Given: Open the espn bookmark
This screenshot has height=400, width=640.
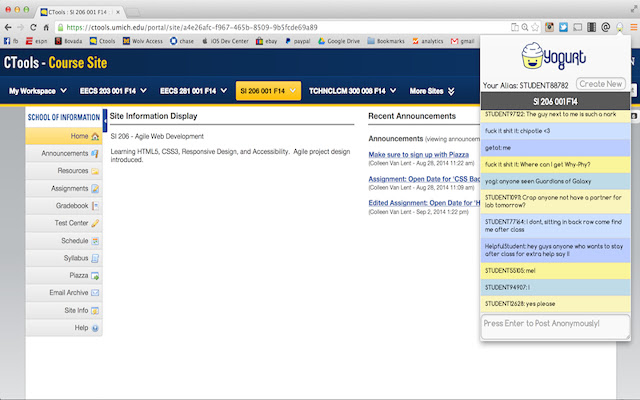Looking at the screenshot, I should [x=36, y=41].
